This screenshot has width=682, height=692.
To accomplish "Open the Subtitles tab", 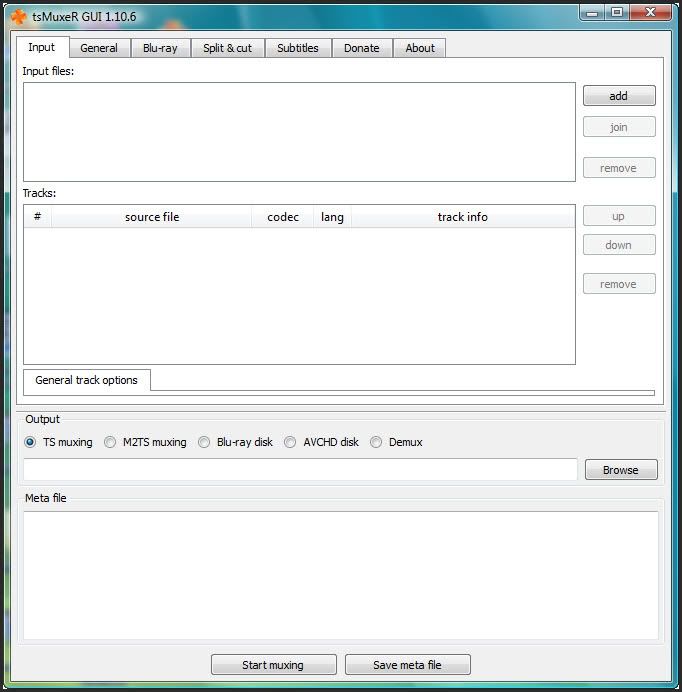I will pos(298,48).
